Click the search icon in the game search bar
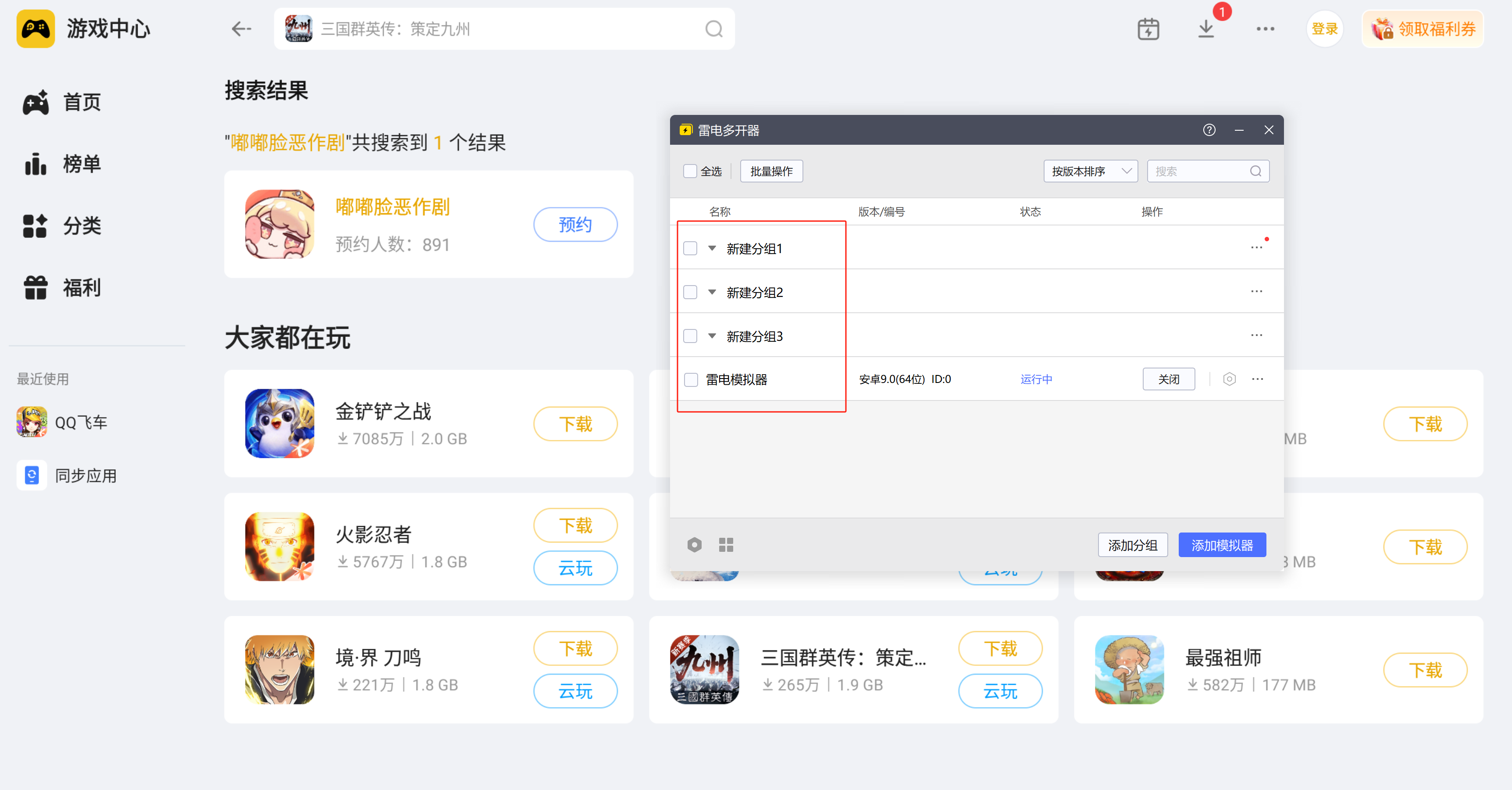Viewport: 1512px width, 790px height. [x=714, y=29]
